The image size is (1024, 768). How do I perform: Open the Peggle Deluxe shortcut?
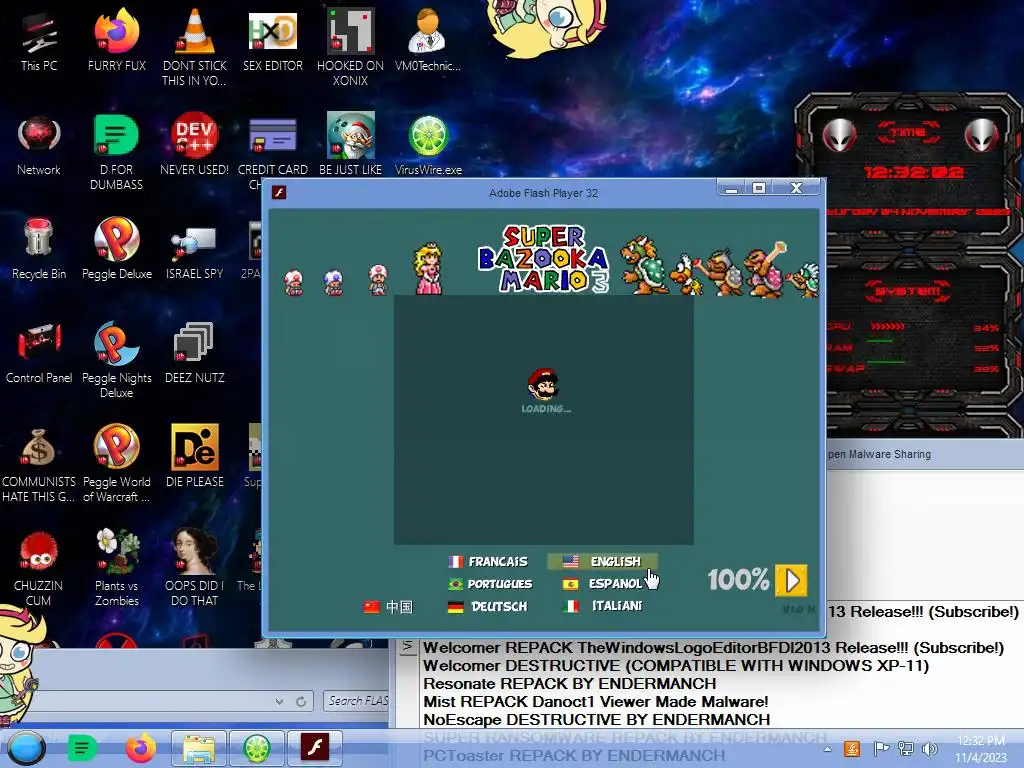[116, 249]
